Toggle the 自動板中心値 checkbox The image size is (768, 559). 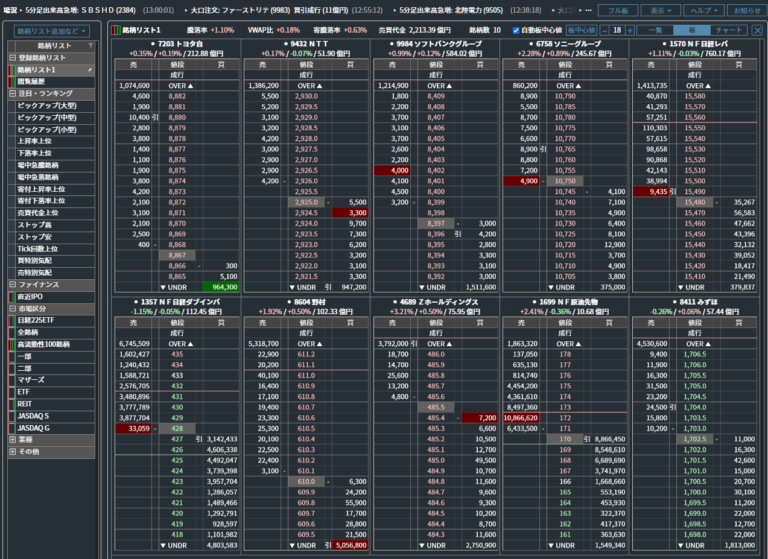click(516, 30)
